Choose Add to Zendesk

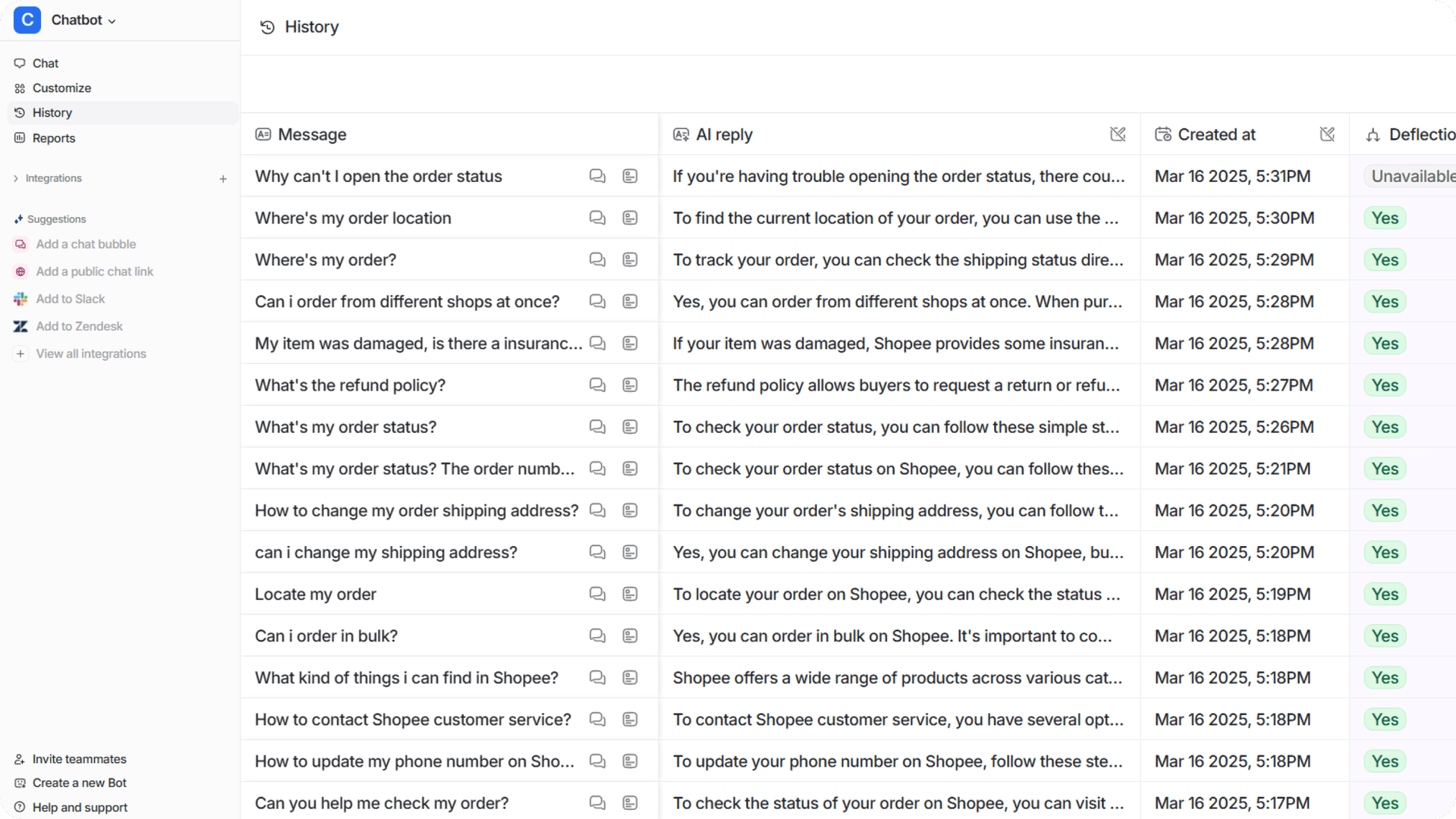79,326
